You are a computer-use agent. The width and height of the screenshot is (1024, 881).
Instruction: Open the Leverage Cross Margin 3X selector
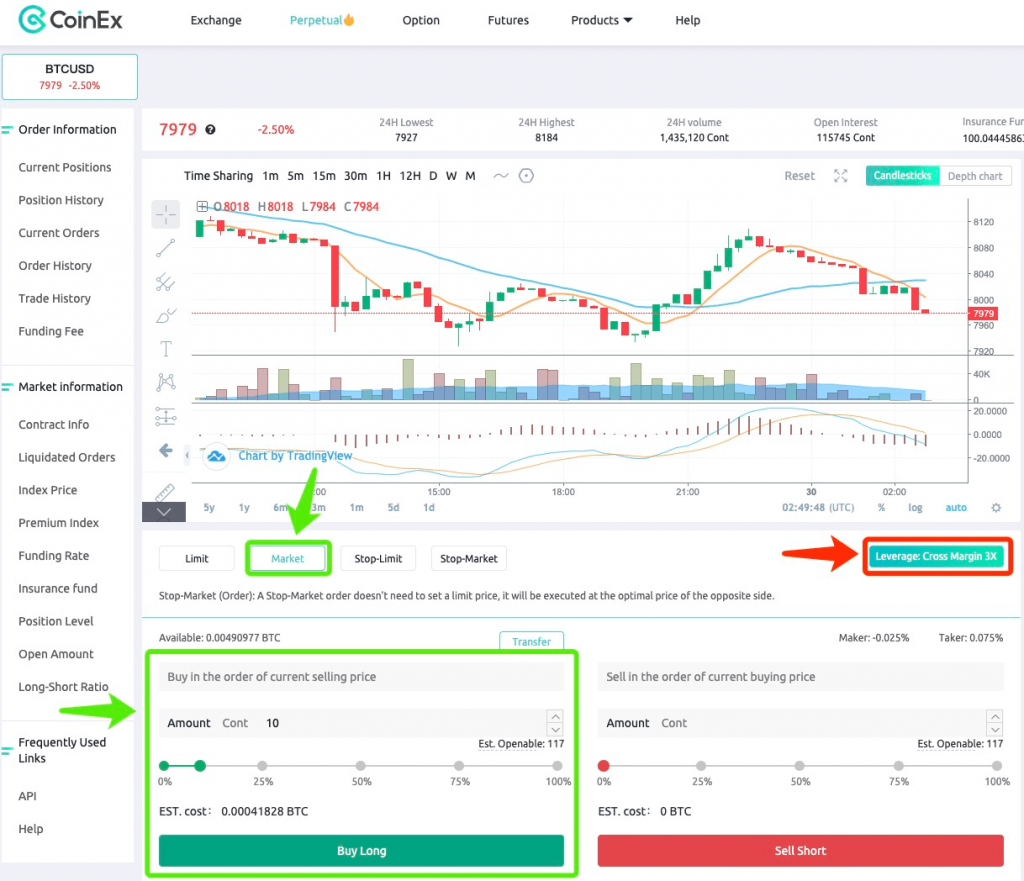[x=936, y=556]
